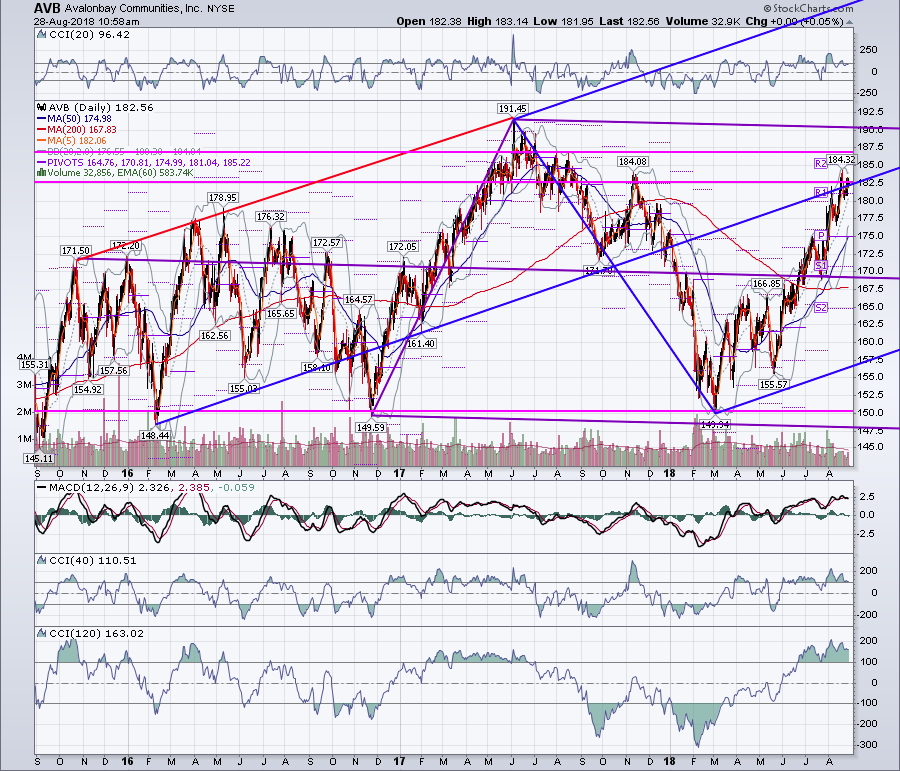The height and width of the screenshot is (771, 900).
Task: Click the 148.44 low price label
Action: click(x=155, y=436)
